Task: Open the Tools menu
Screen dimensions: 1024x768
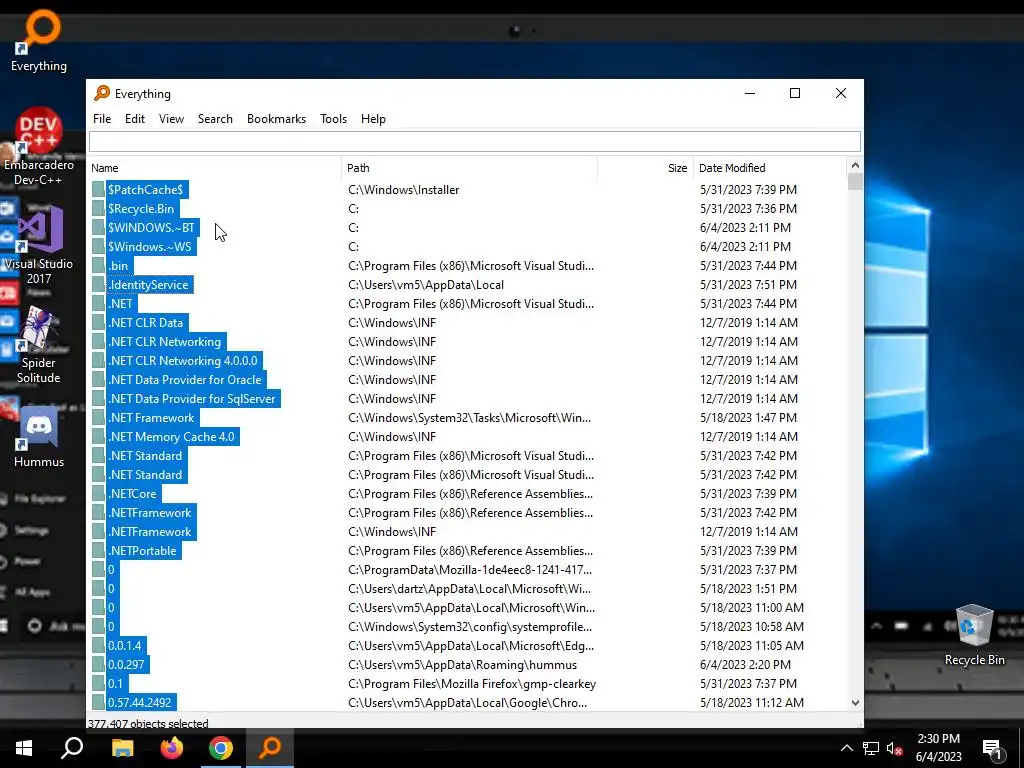Action: (333, 119)
